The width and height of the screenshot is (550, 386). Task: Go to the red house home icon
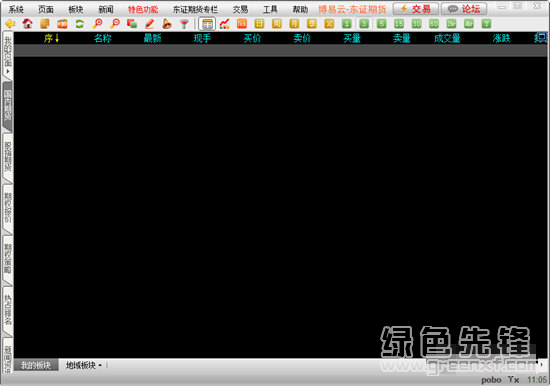[27, 24]
